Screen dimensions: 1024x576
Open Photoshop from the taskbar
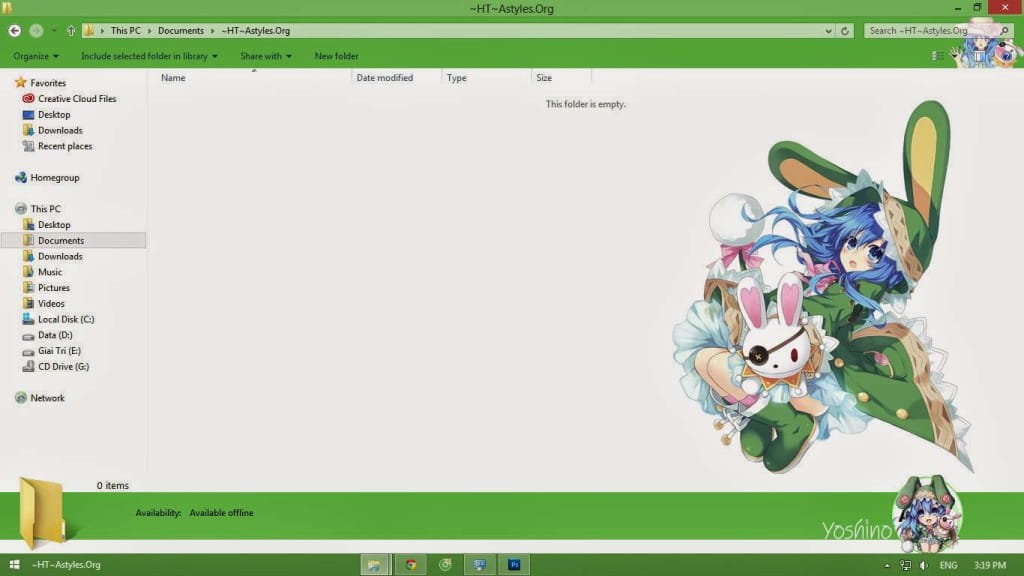(515, 564)
